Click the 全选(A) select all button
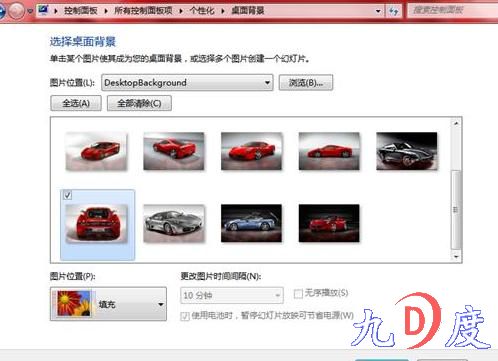Viewport: 498px width, 361px height. coord(76,103)
